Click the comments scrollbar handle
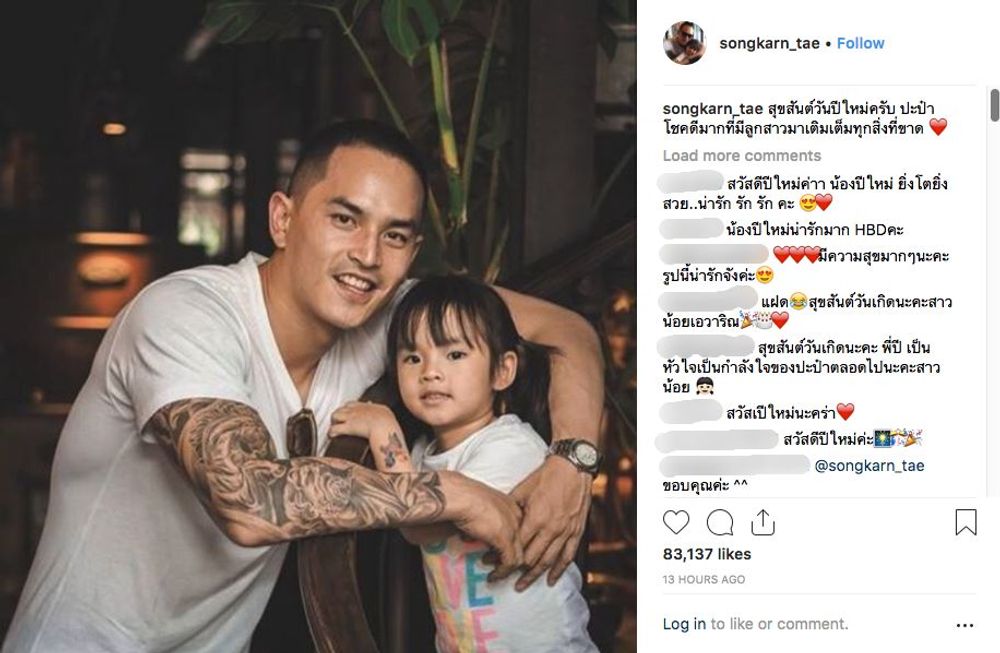Screen dimensions: 1000x653 tap(994, 105)
